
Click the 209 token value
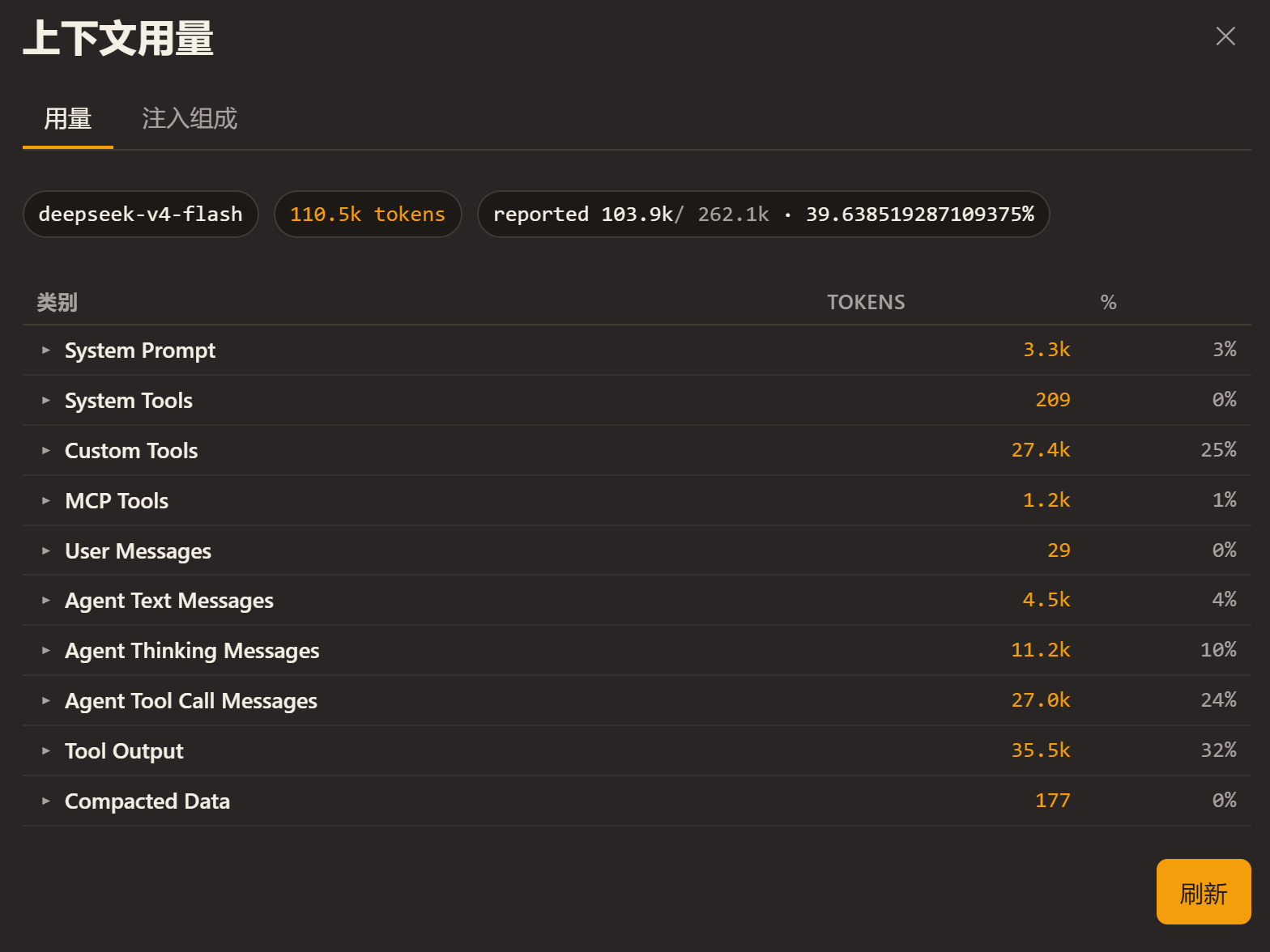(x=1053, y=400)
